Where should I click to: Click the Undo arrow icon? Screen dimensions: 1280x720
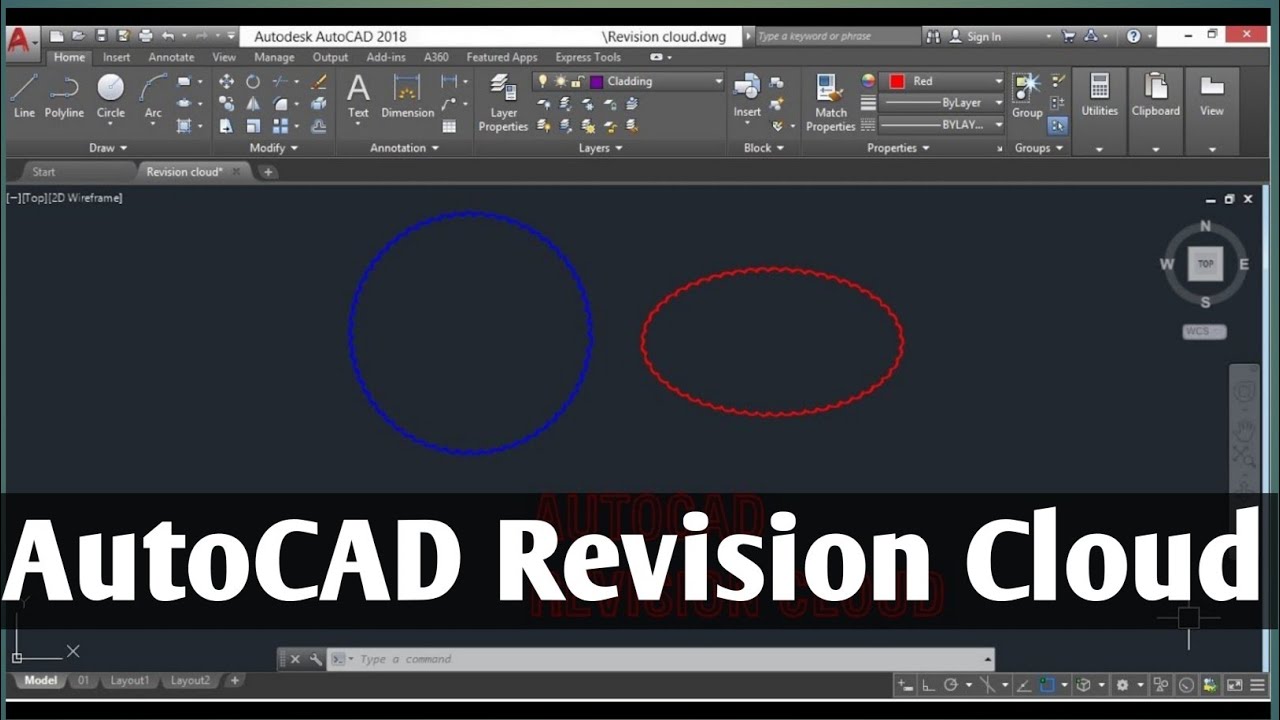point(168,36)
